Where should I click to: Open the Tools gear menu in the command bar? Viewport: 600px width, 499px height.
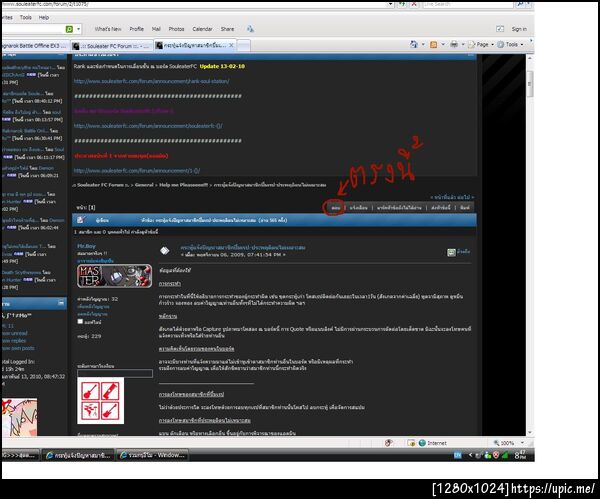(510, 44)
